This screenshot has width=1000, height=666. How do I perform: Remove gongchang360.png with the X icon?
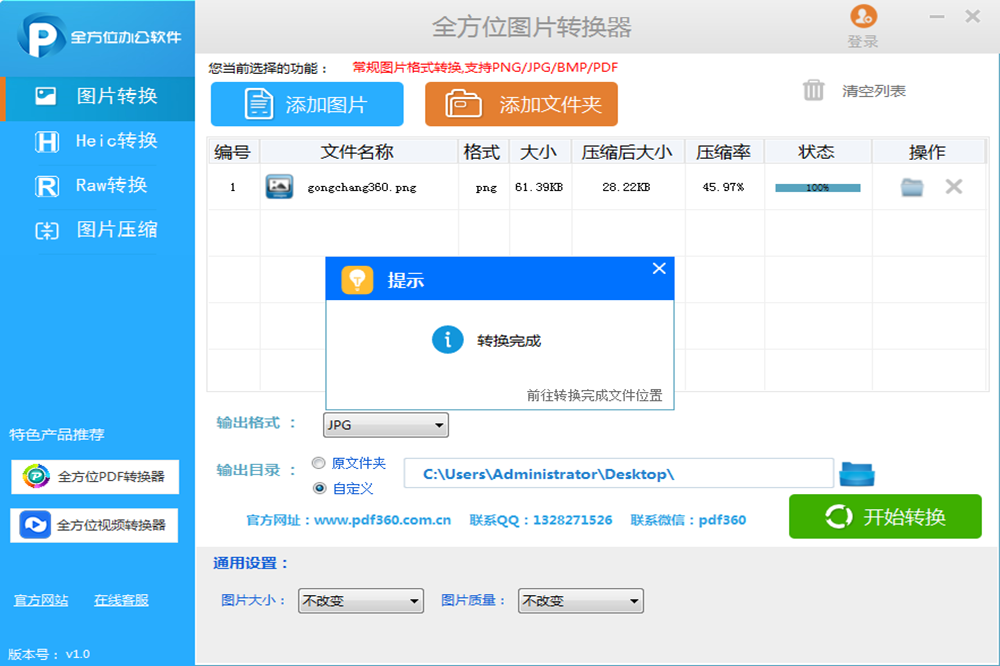[x=955, y=185]
